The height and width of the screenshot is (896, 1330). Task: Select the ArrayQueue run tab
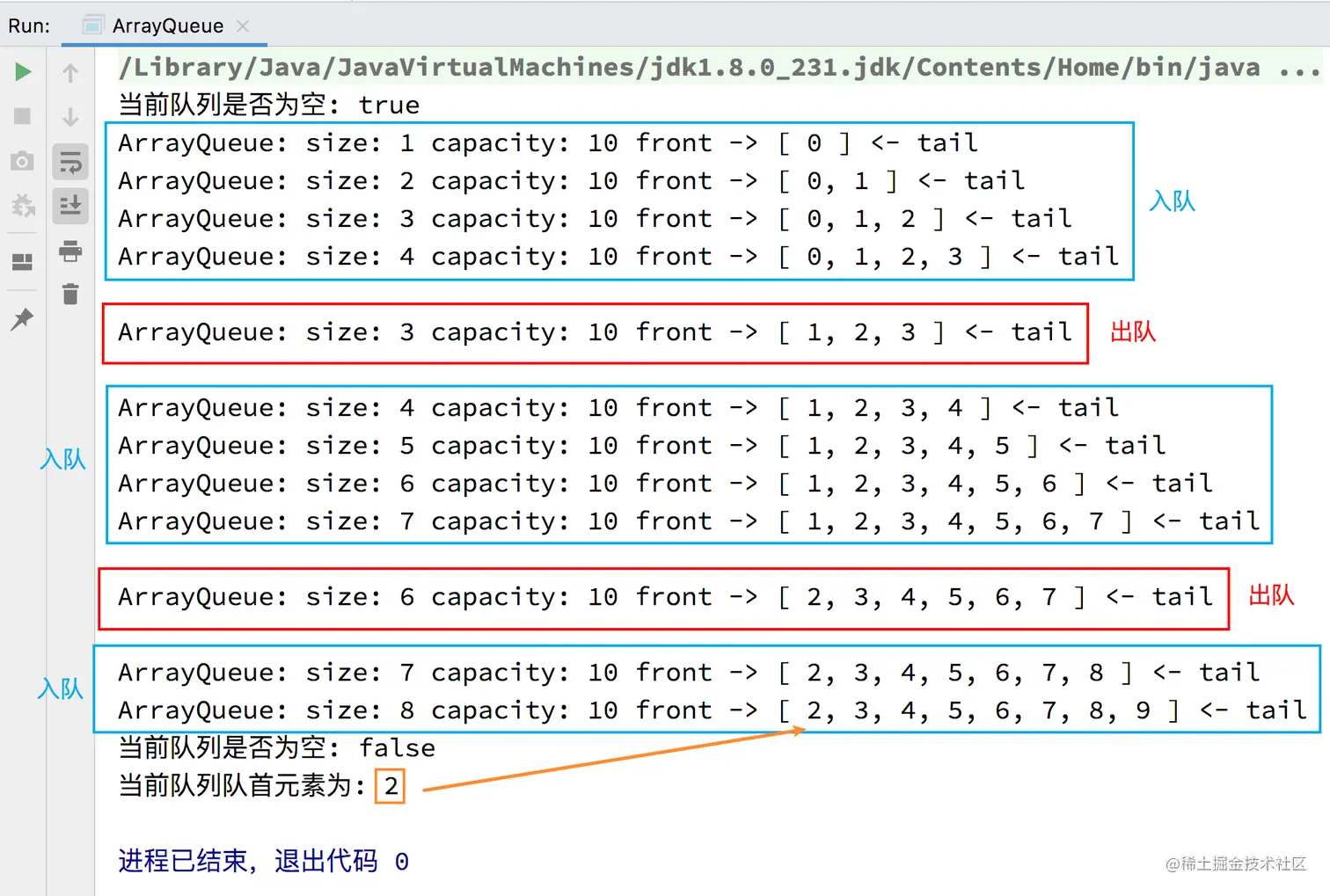167,25
